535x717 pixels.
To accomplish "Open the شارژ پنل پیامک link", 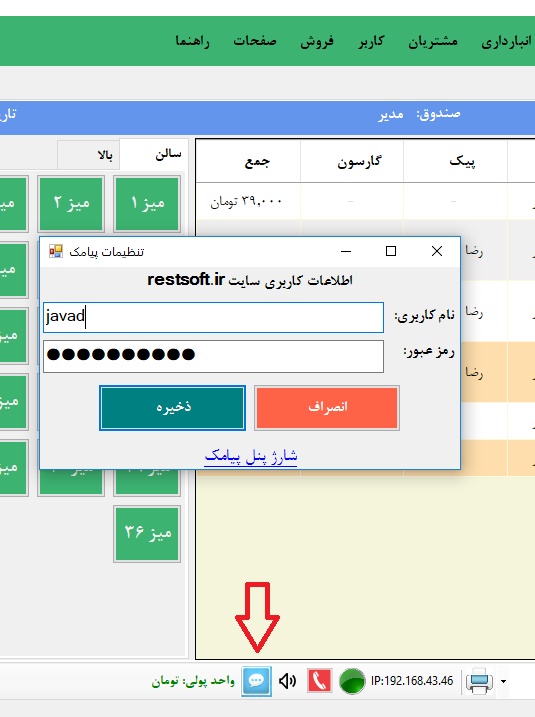I will [251, 456].
